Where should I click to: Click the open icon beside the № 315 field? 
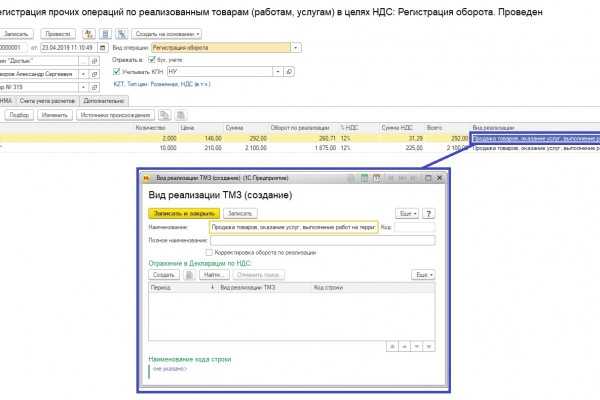95,88
